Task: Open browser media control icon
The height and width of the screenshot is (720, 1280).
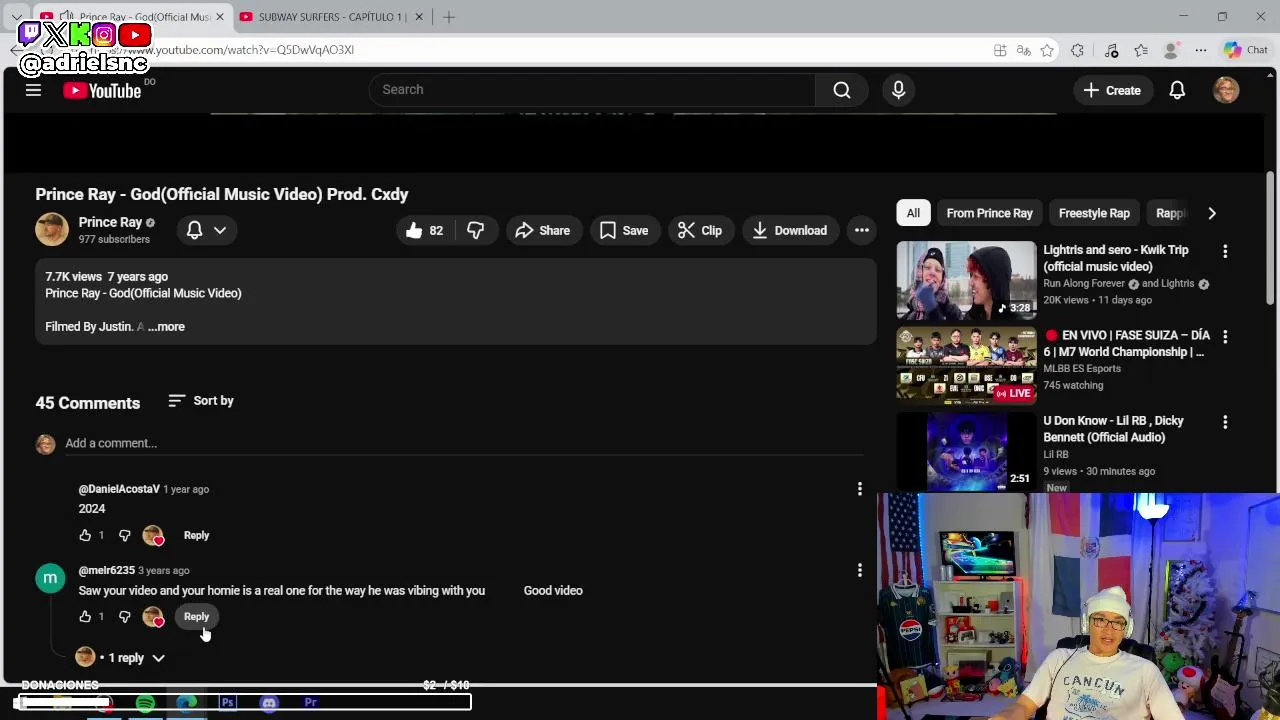Action: tap(1111, 50)
